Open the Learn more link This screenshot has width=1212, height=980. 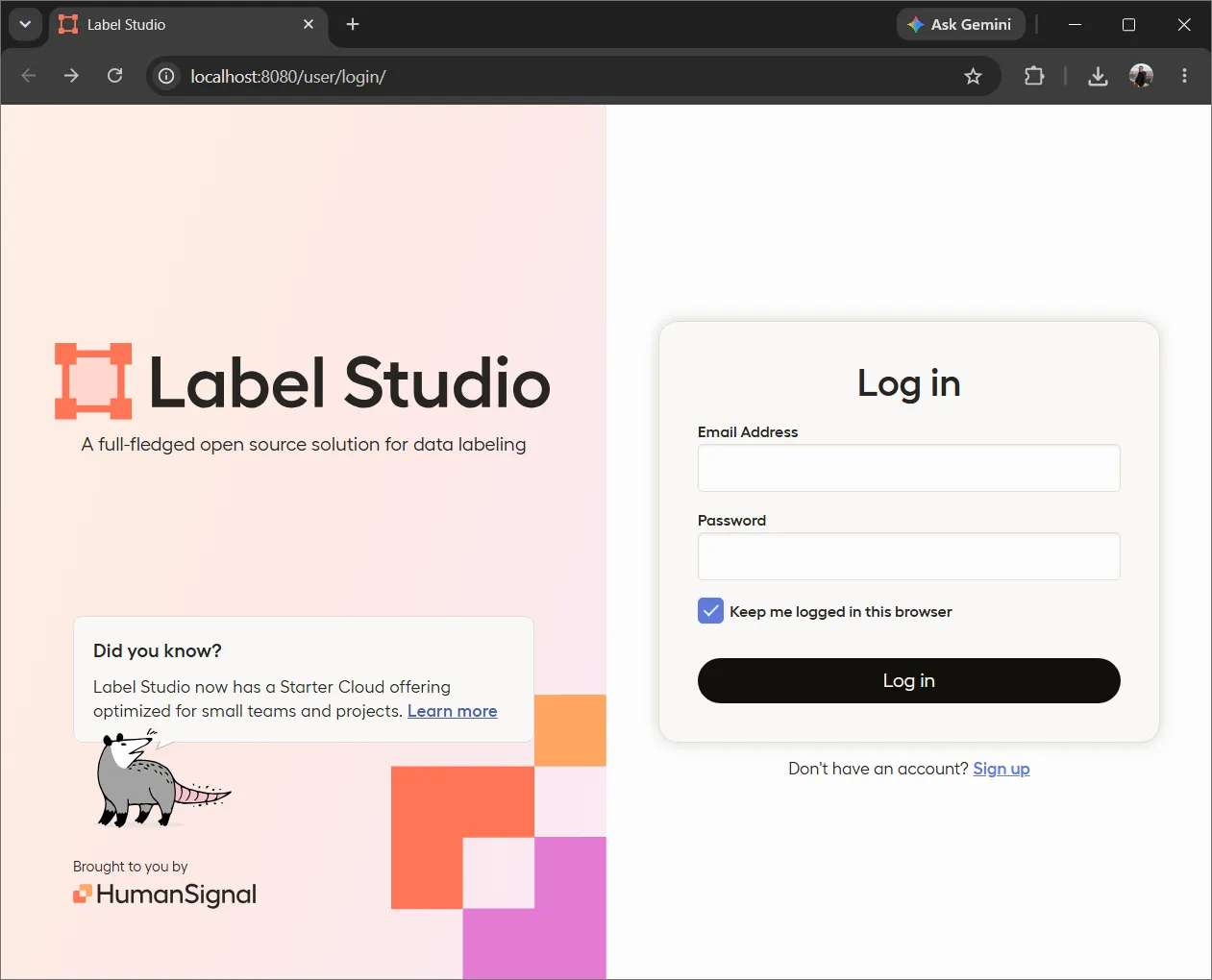[452, 711]
